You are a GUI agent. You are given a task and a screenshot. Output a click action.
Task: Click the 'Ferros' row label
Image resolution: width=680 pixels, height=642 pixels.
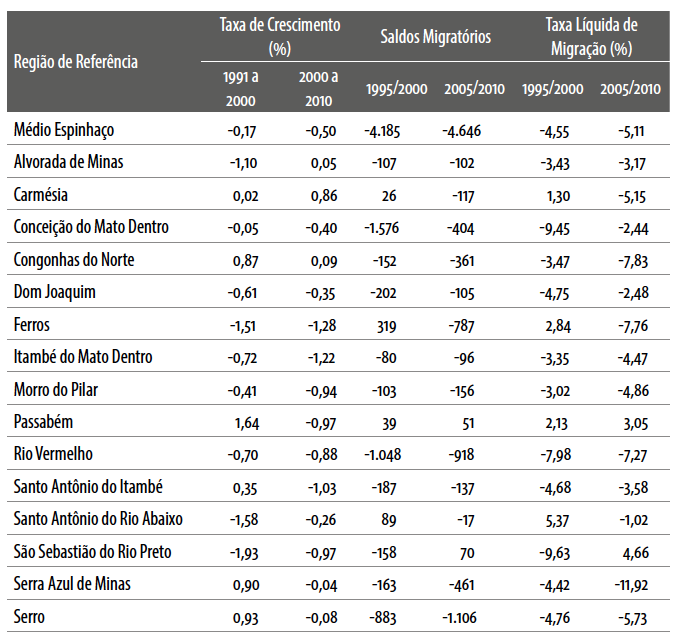click(33, 325)
